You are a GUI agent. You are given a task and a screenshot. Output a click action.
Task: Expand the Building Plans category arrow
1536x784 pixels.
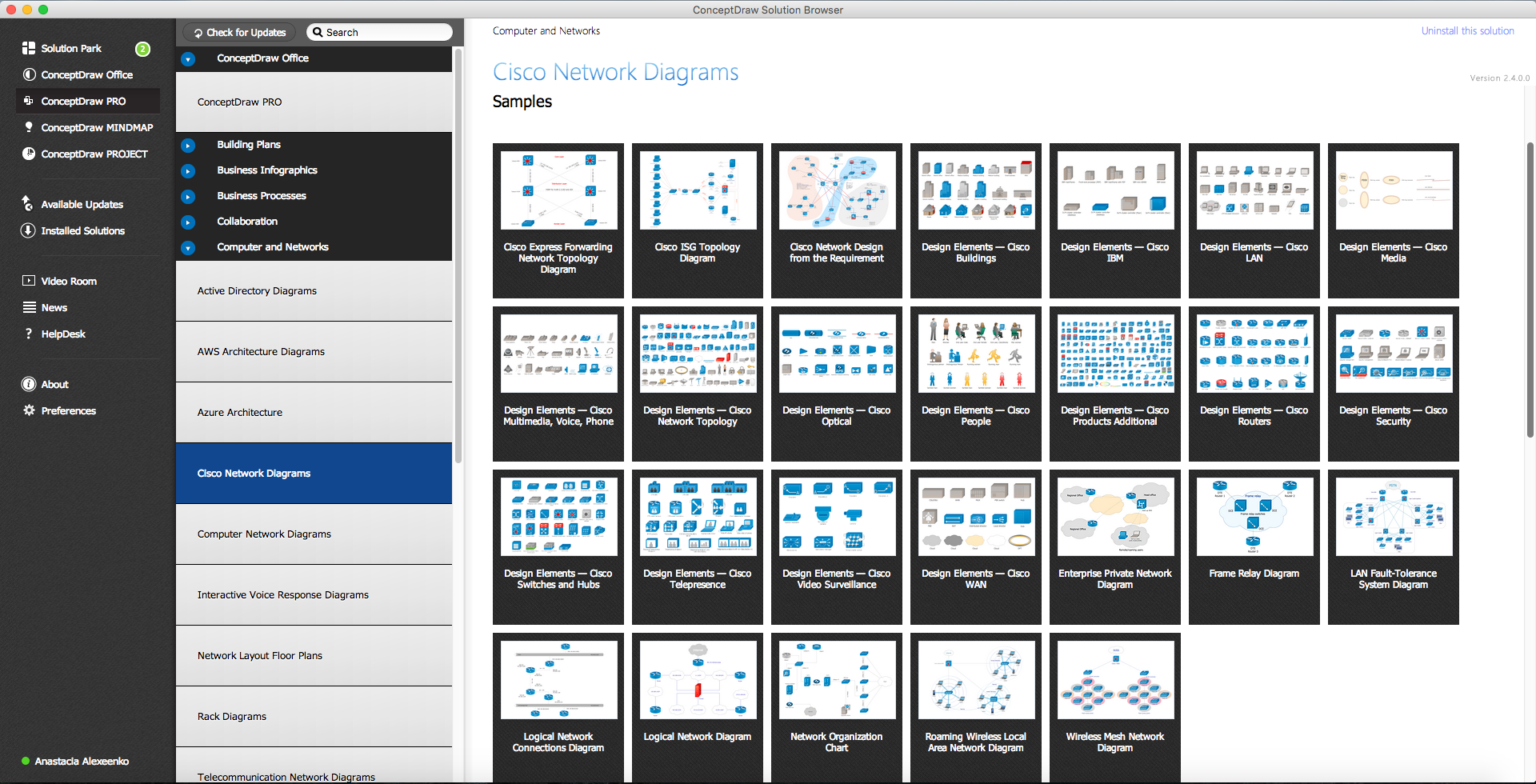(188, 145)
